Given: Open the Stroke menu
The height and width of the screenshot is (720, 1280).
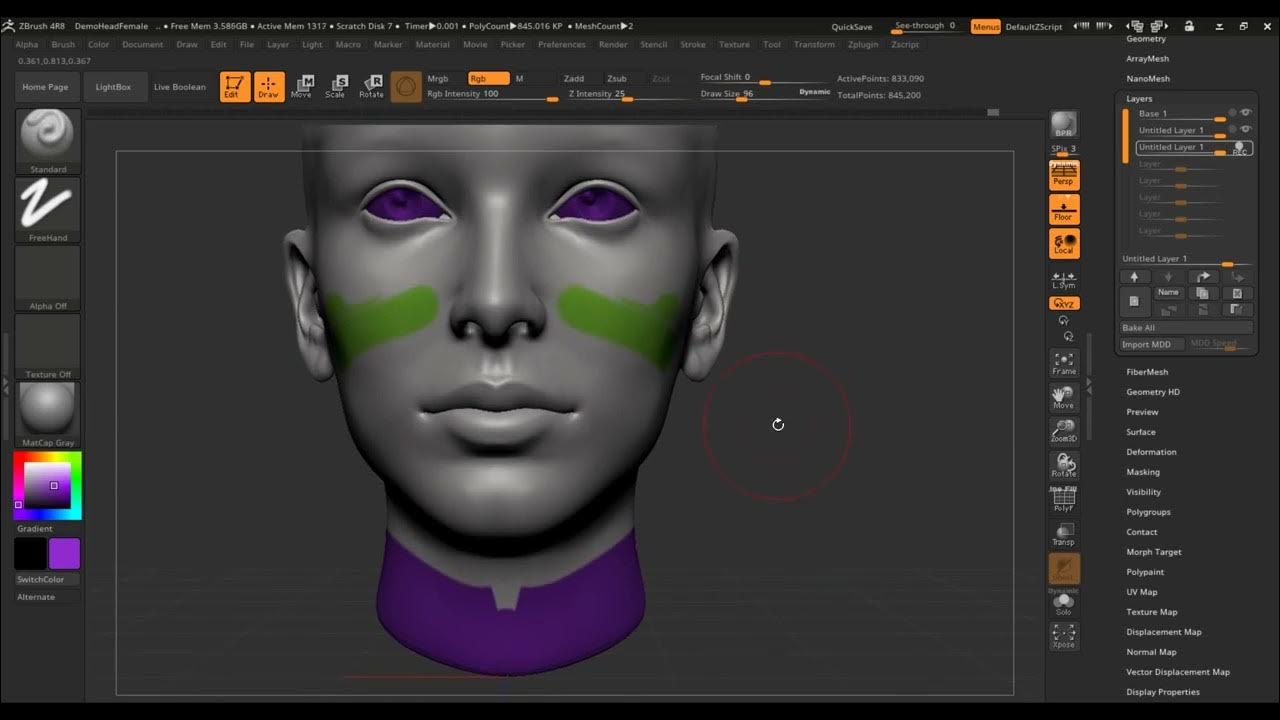Looking at the screenshot, I should 693,44.
